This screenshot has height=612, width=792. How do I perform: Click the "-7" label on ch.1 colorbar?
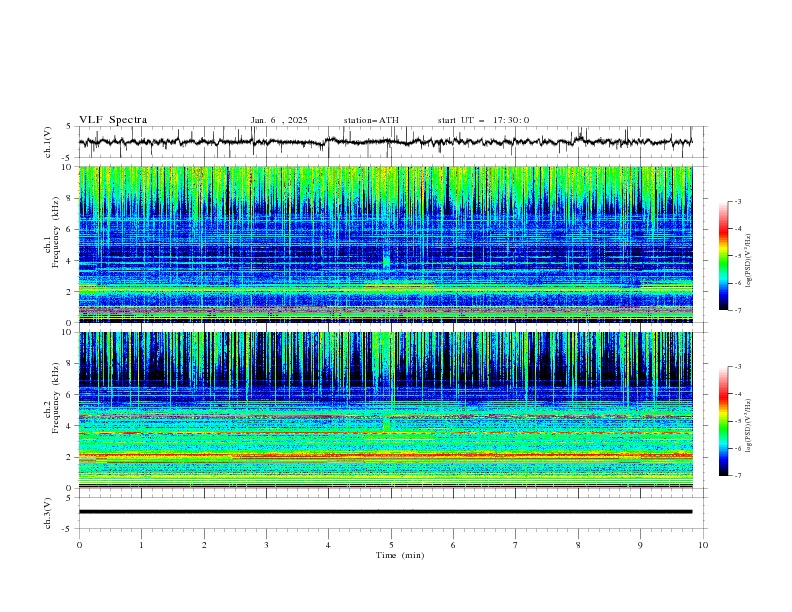(x=738, y=310)
